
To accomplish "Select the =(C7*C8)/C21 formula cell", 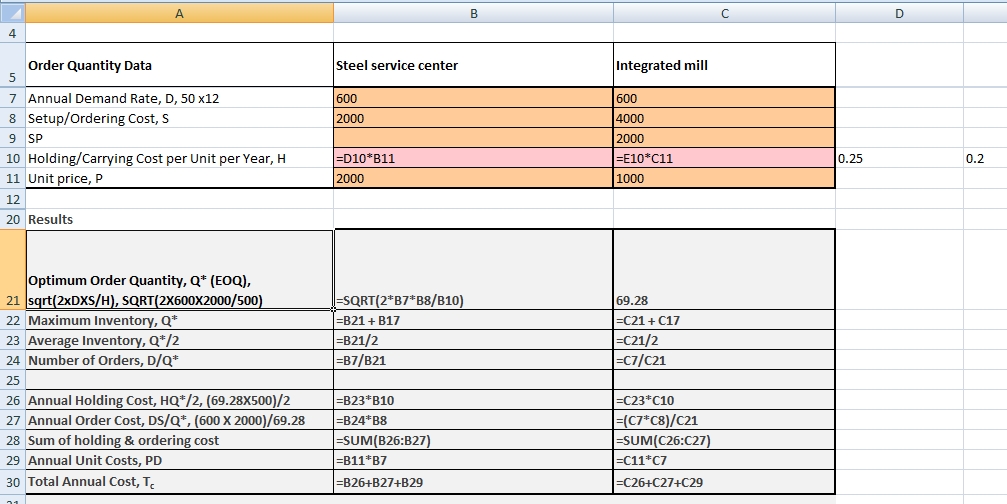I will [723, 421].
